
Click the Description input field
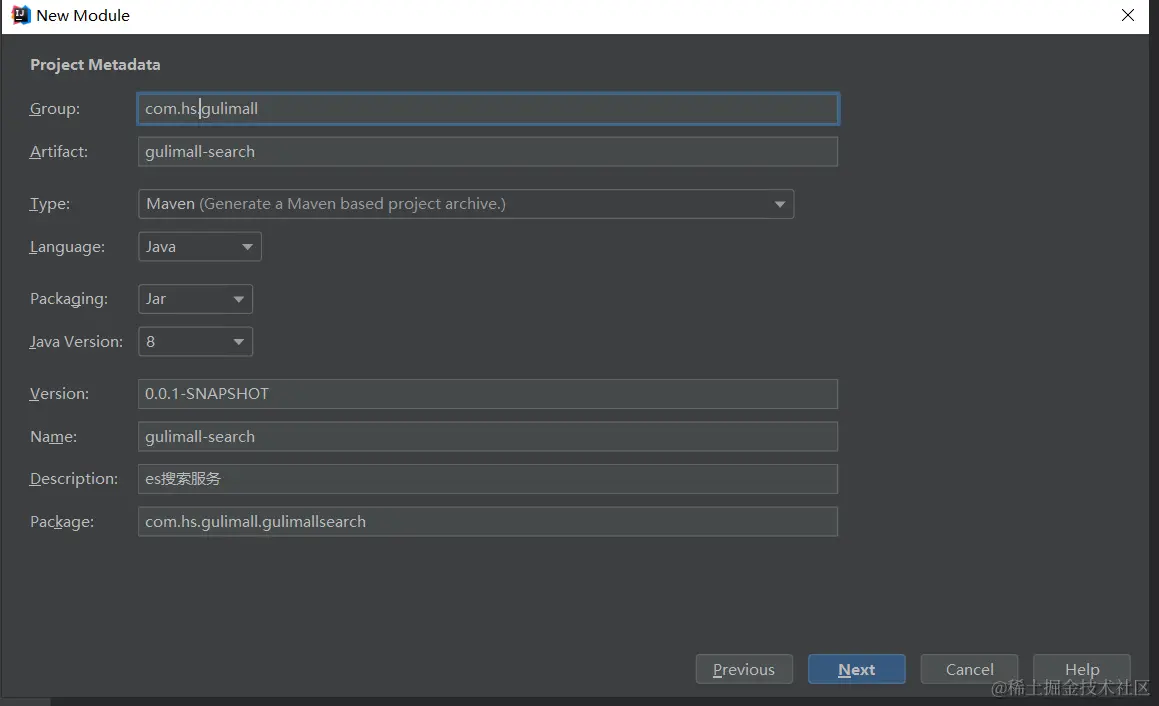[487, 479]
